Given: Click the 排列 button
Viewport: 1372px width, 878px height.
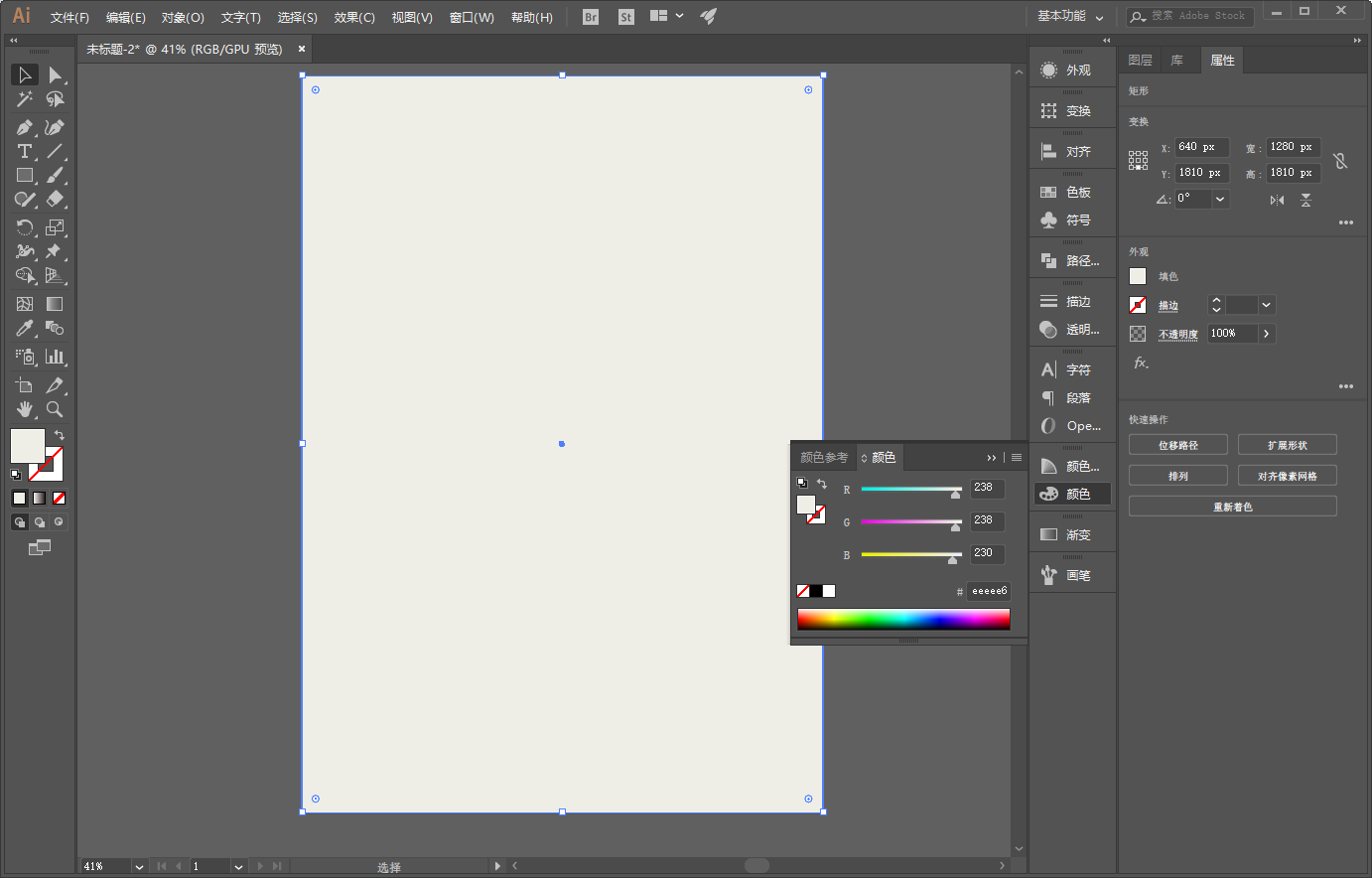Looking at the screenshot, I should click(1178, 476).
